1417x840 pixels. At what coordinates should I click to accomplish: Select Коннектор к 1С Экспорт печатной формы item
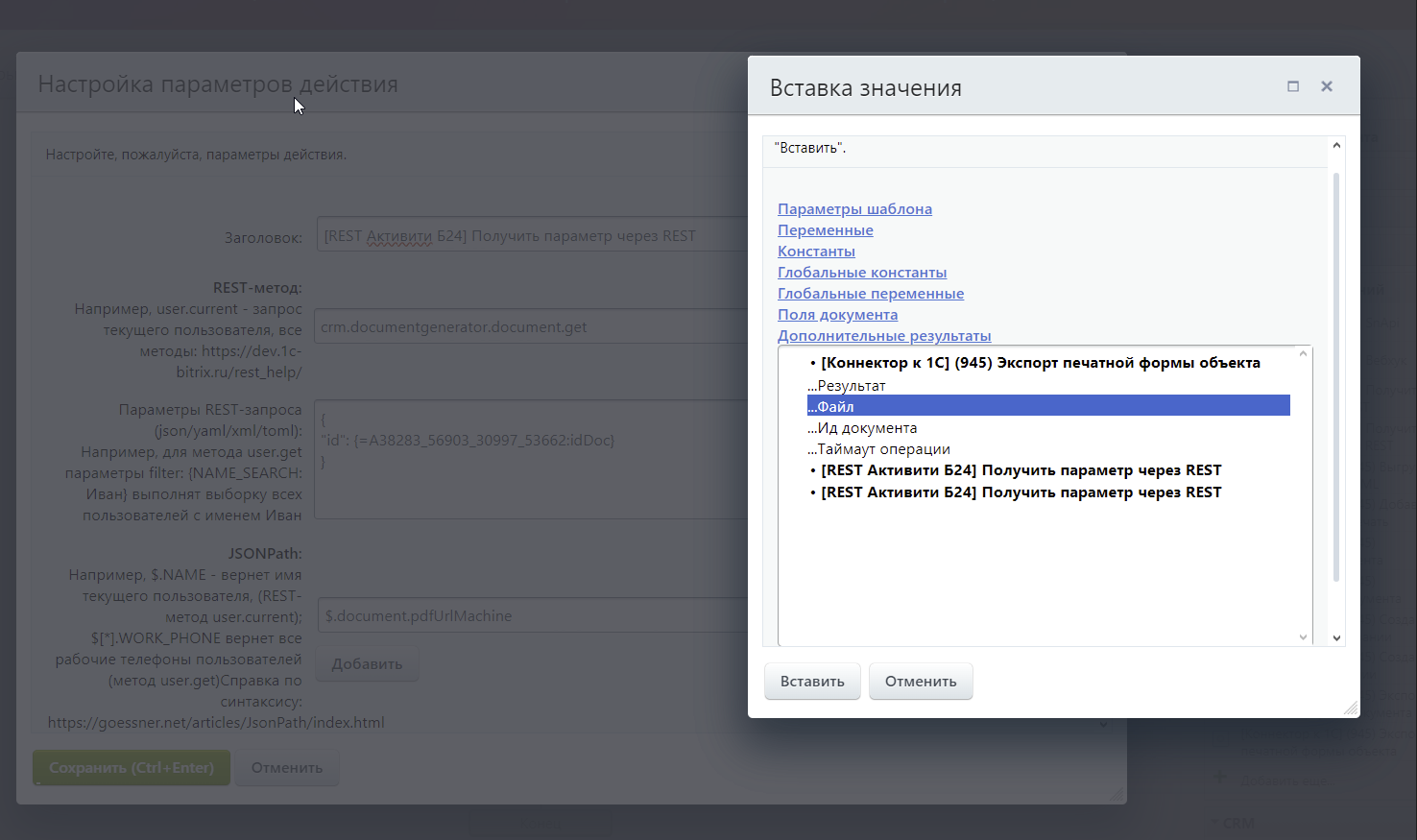click(1040, 363)
